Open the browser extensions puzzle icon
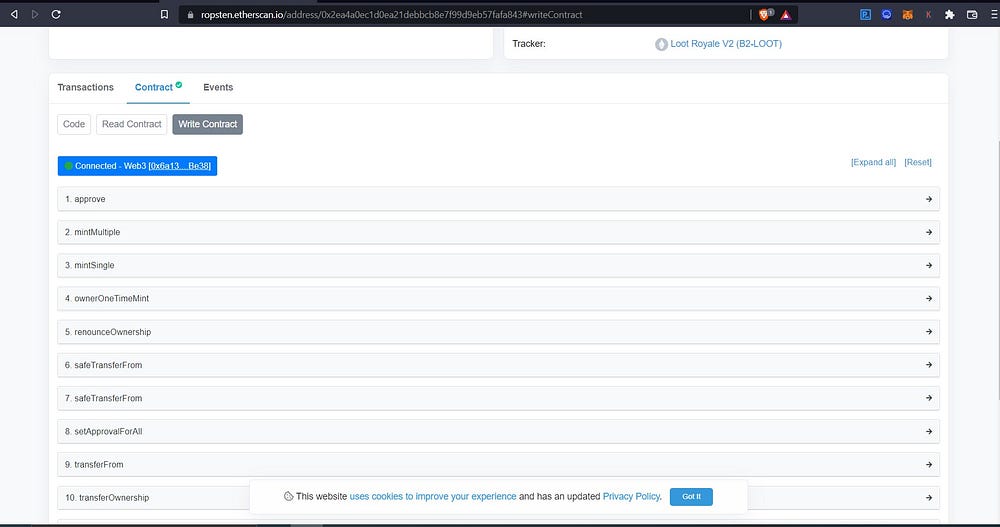Screen dimensions: 1000x527 click(x=950, y=14)
